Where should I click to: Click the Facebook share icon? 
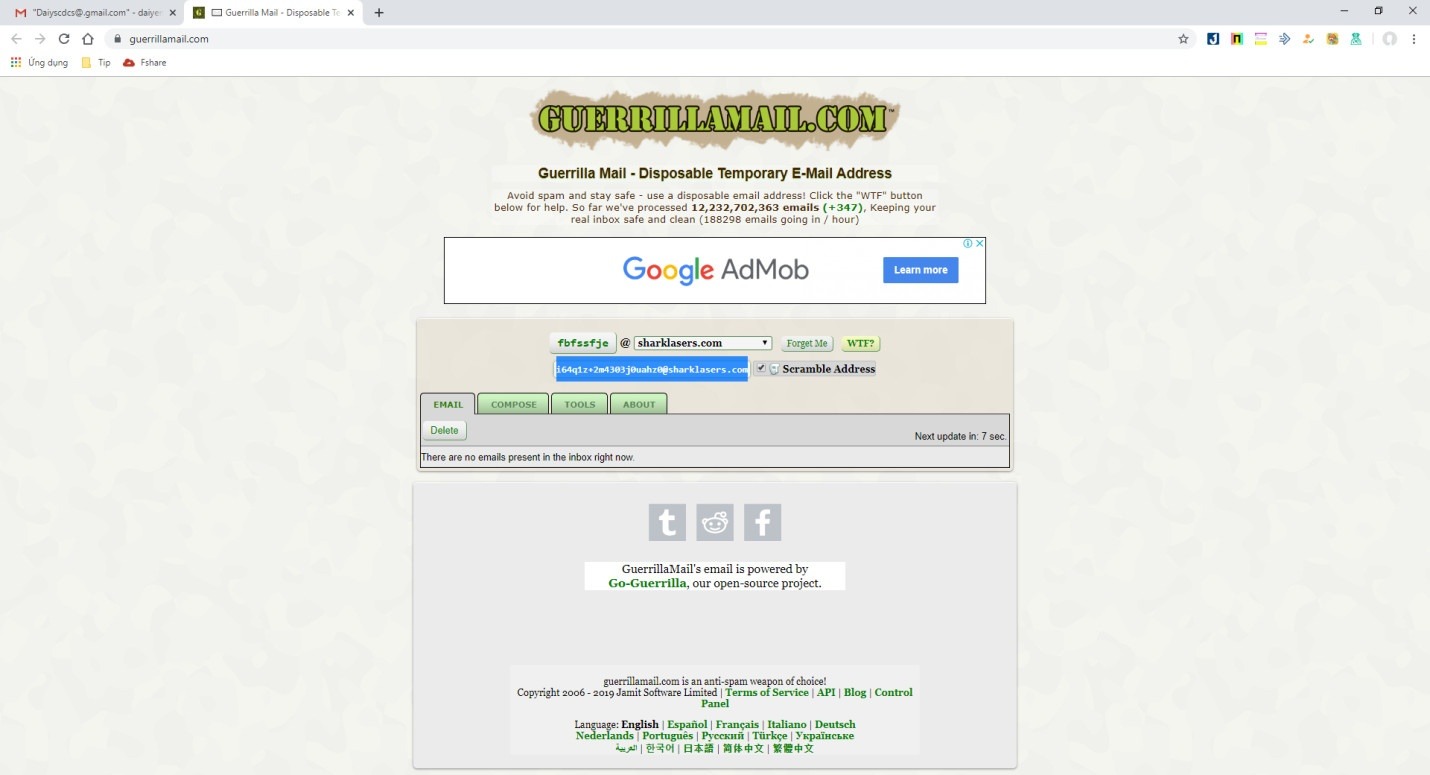pyautogui.click(x=762, y=522)
